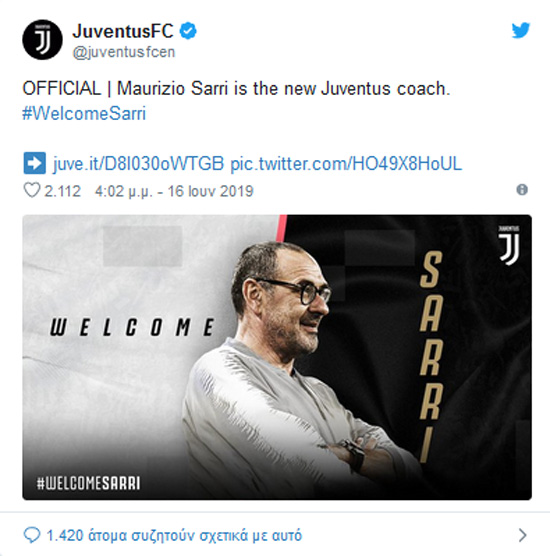
Task: Open the tweet info circle icon
Action: [x=522, y=190]
